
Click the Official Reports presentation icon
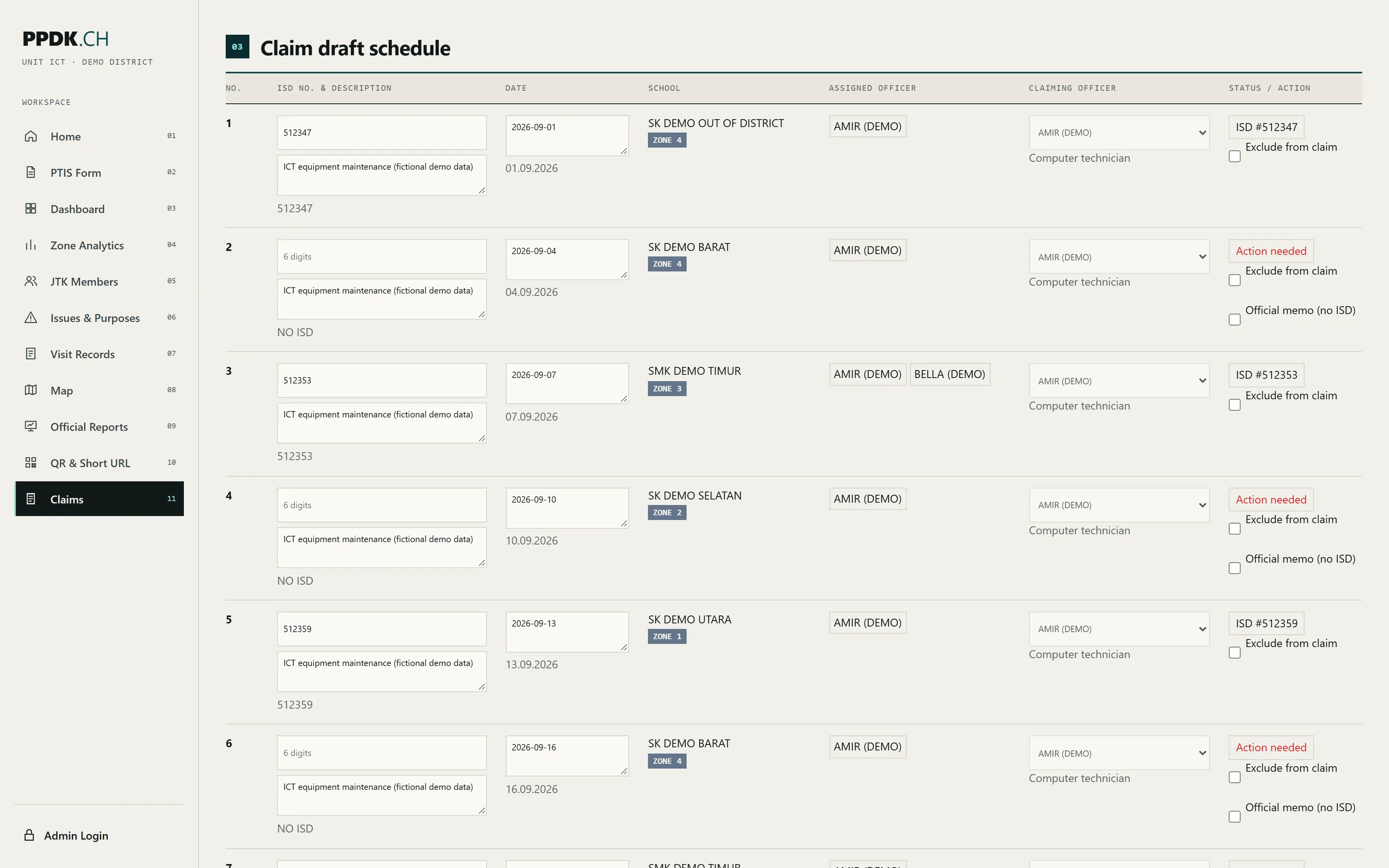[31, 427]
